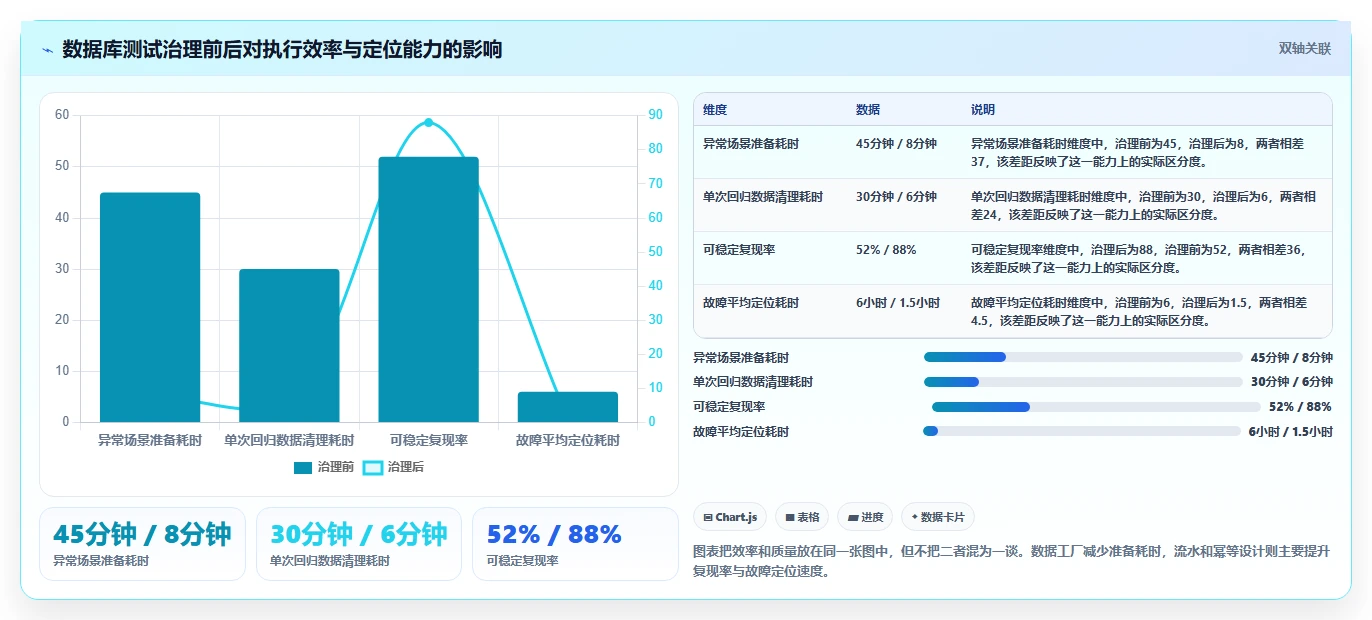Click the 故障平均定位耗时 x-axis label on the chart
1372x620 pixels.
[x=568, y=440]
